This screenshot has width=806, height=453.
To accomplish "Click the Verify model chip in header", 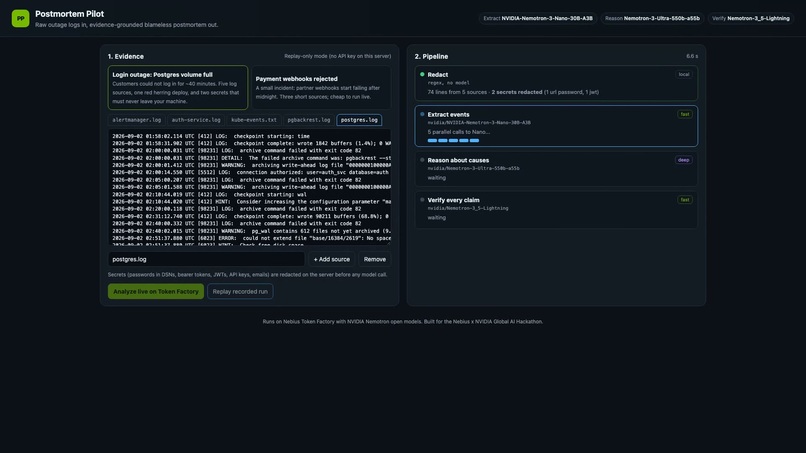I will coord(751,19).
